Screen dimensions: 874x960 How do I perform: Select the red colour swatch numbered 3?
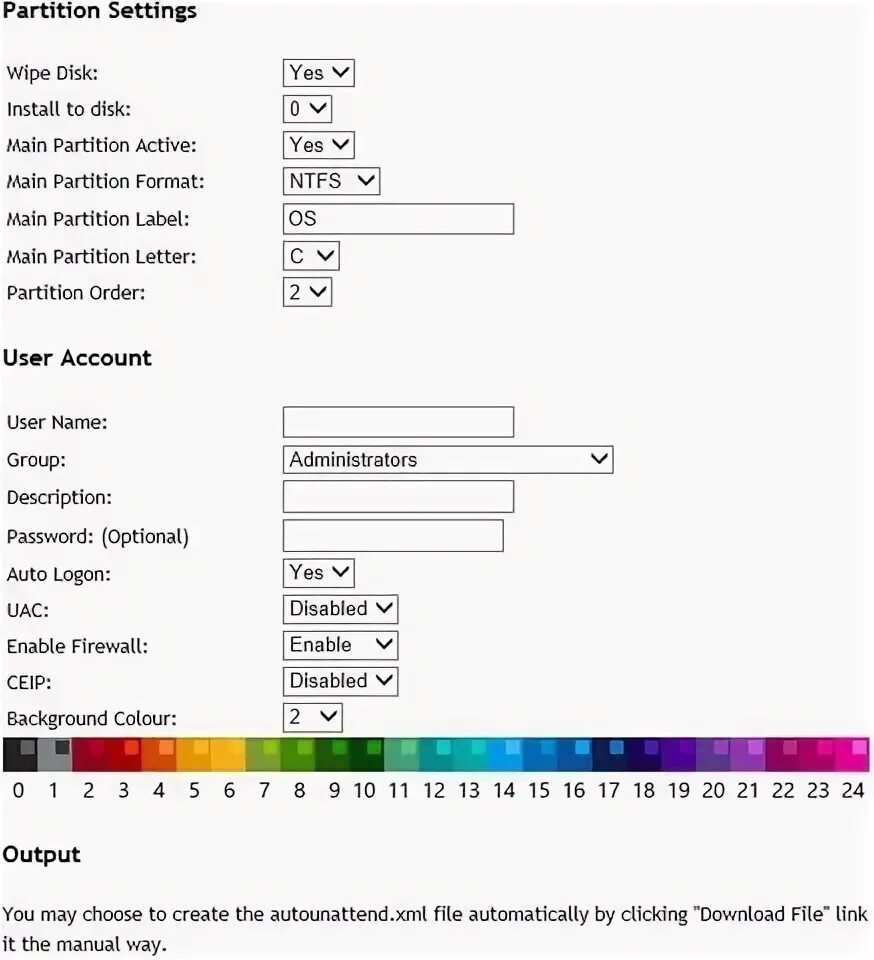coord(124,755)
